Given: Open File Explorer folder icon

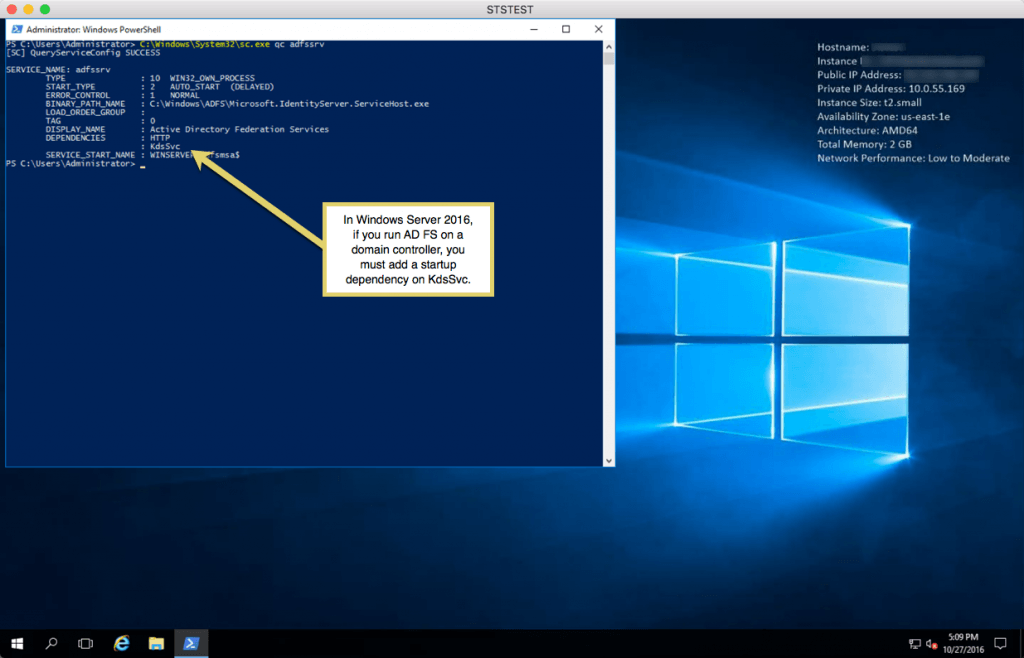Looking at the screenshot, I should 156,644.
